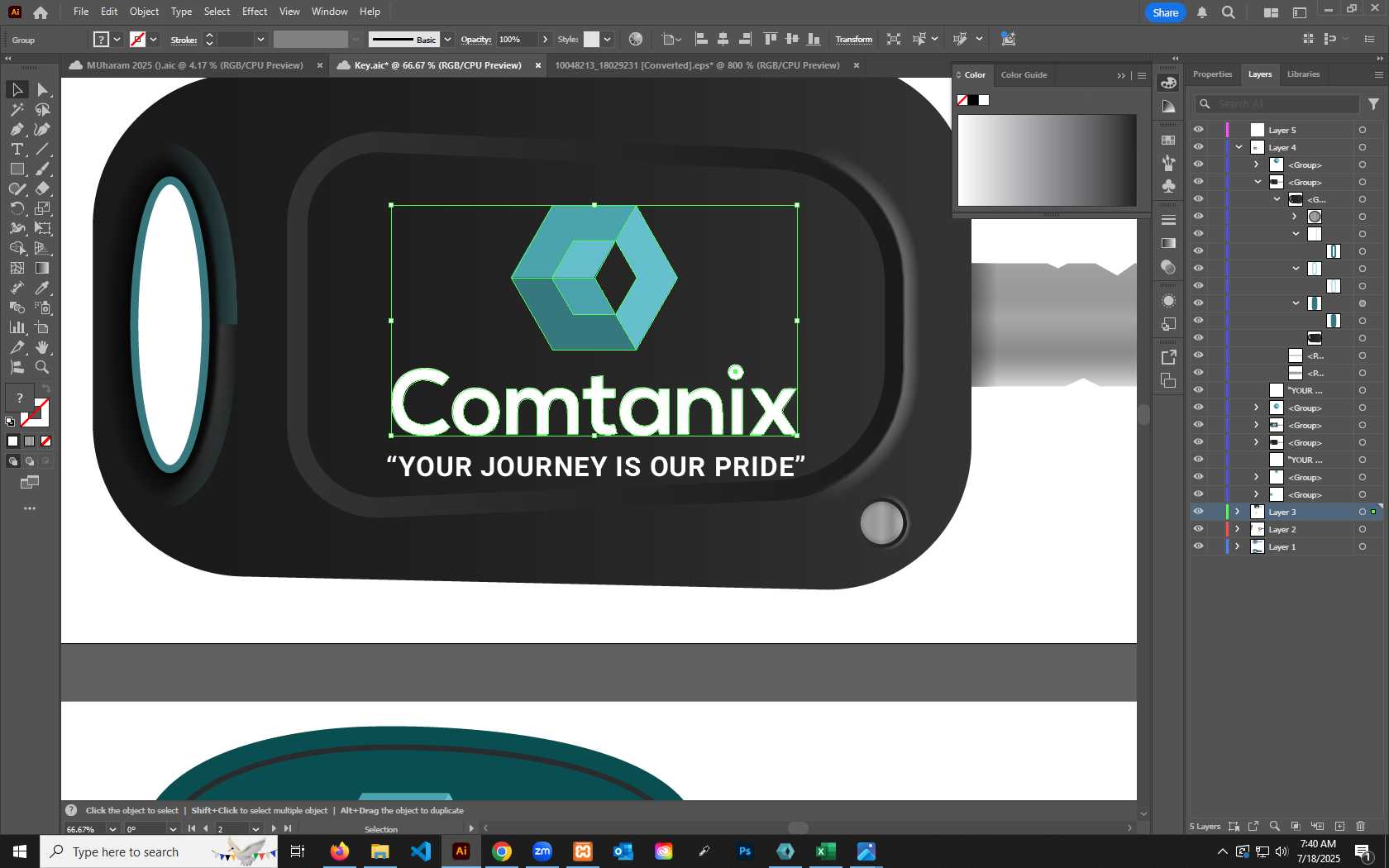Hide Layer 5 using its eye icon
The height and width of the screenshot is (868, 1389).
pyautogui.click(x=1198, y=130)
